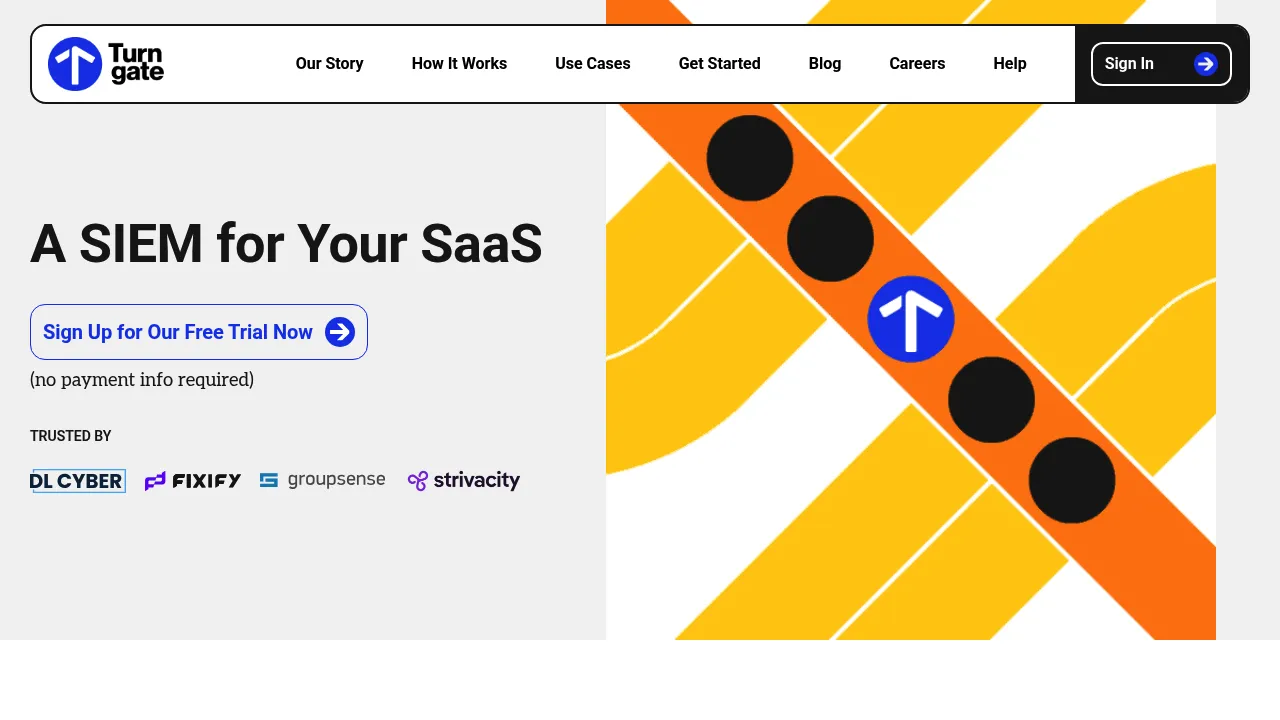Click the DL Cyber logo
This screenshot has width=1280, height=720.
(x=78, y=481)
